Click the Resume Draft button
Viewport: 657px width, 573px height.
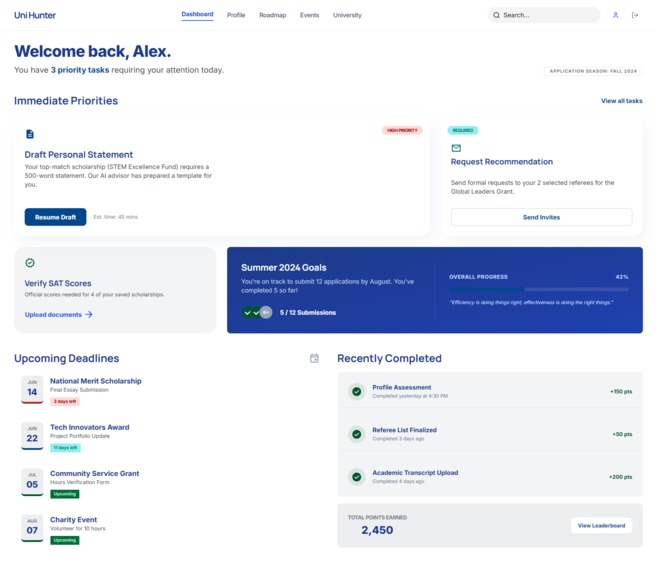point(55,217)
